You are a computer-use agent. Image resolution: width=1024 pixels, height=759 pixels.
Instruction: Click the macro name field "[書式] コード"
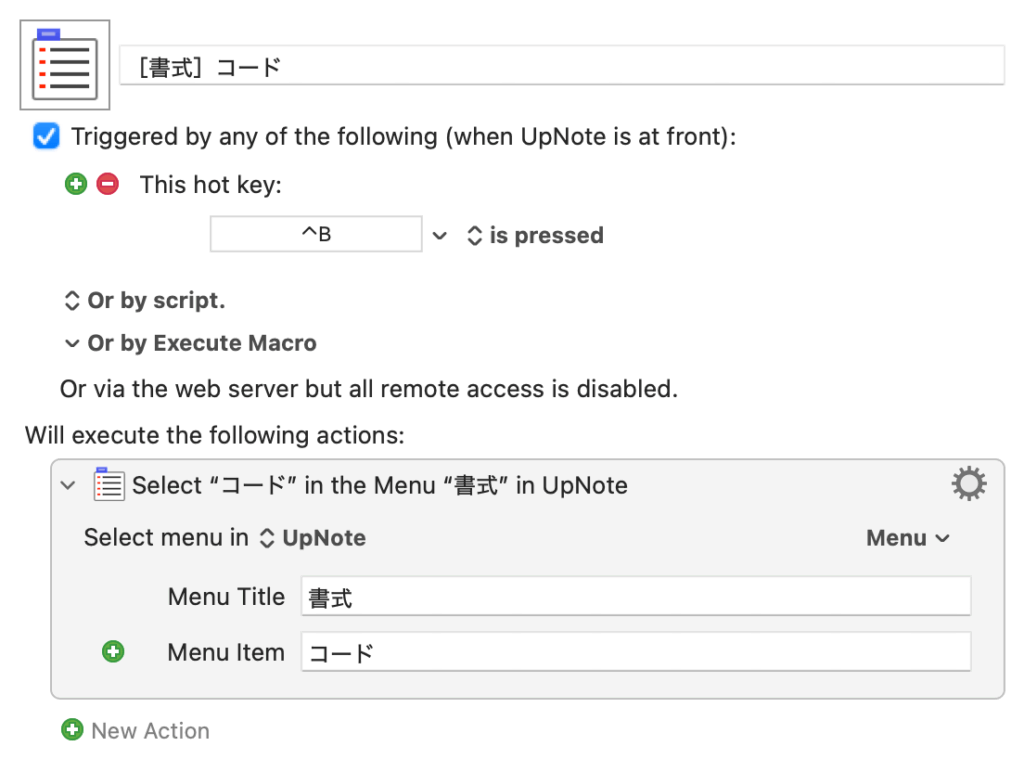click(561, 67)
